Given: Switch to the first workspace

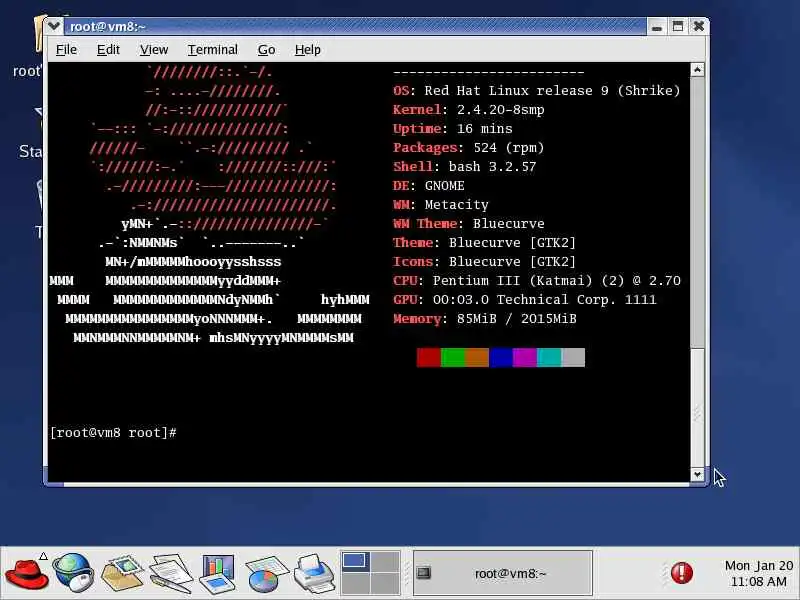Looking at the screenshot, I should [356, 561].
